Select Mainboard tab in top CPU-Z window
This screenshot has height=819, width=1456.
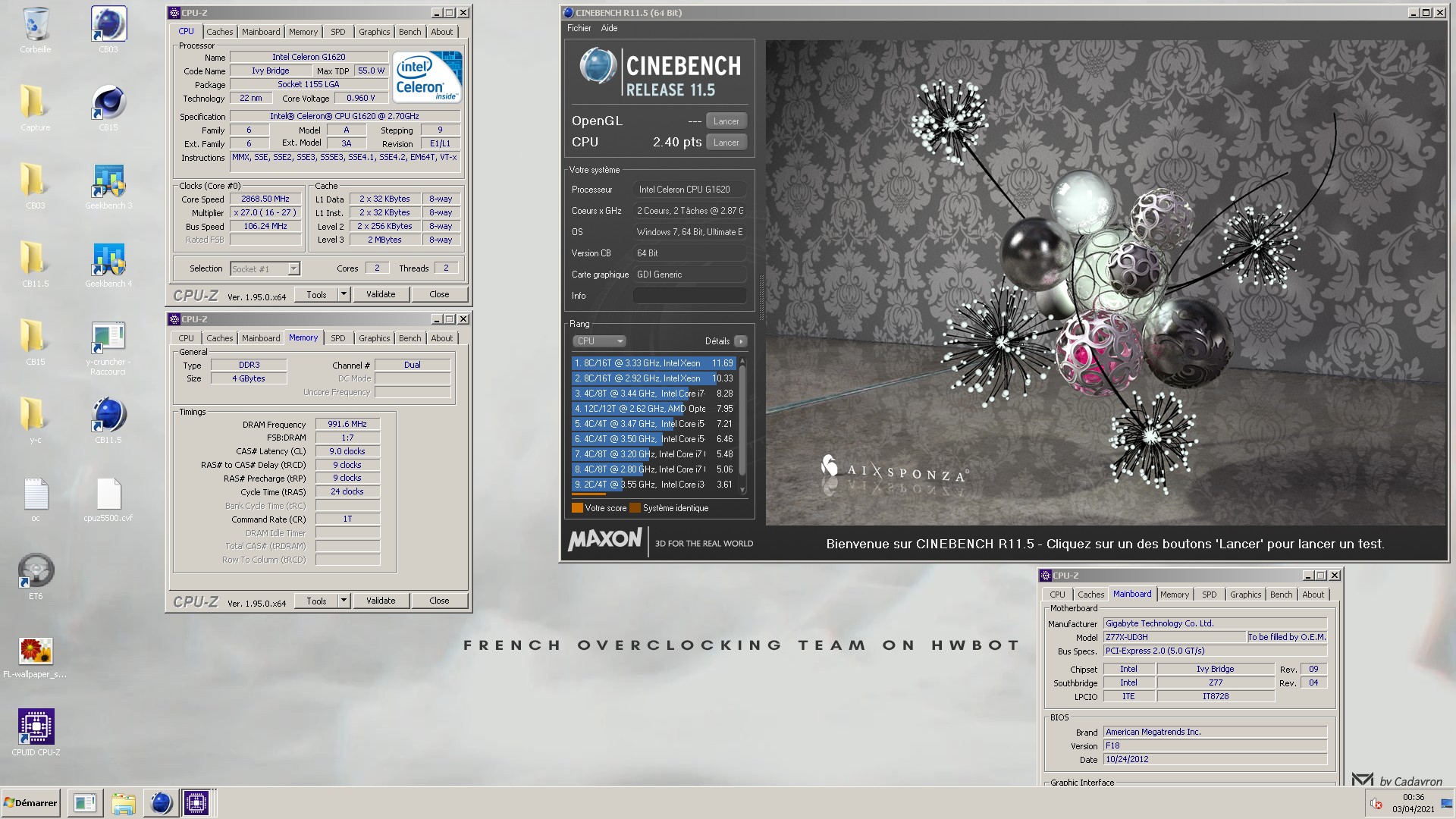pyautogui.click(x=261, y=32)
